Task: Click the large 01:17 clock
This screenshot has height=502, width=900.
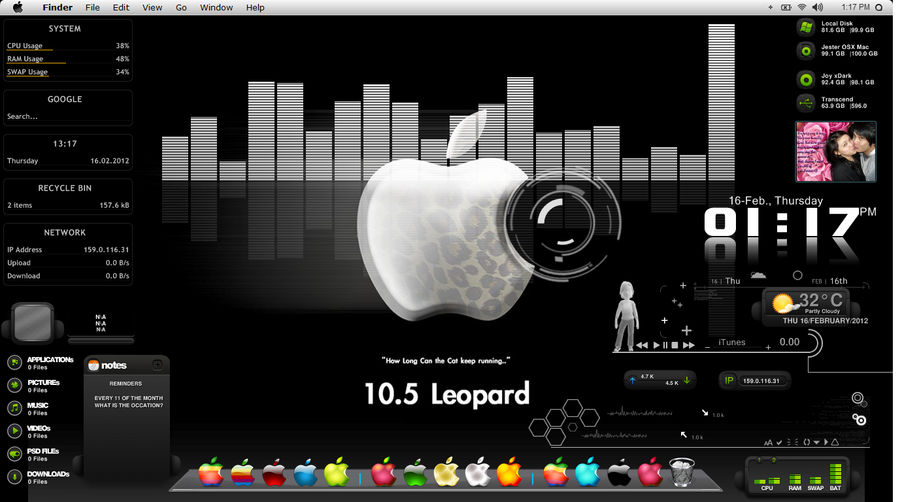Action: pos(781,222)
